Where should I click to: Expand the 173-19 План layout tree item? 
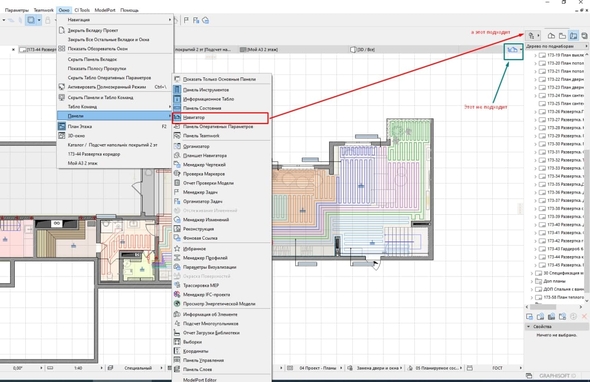(535, 55)
